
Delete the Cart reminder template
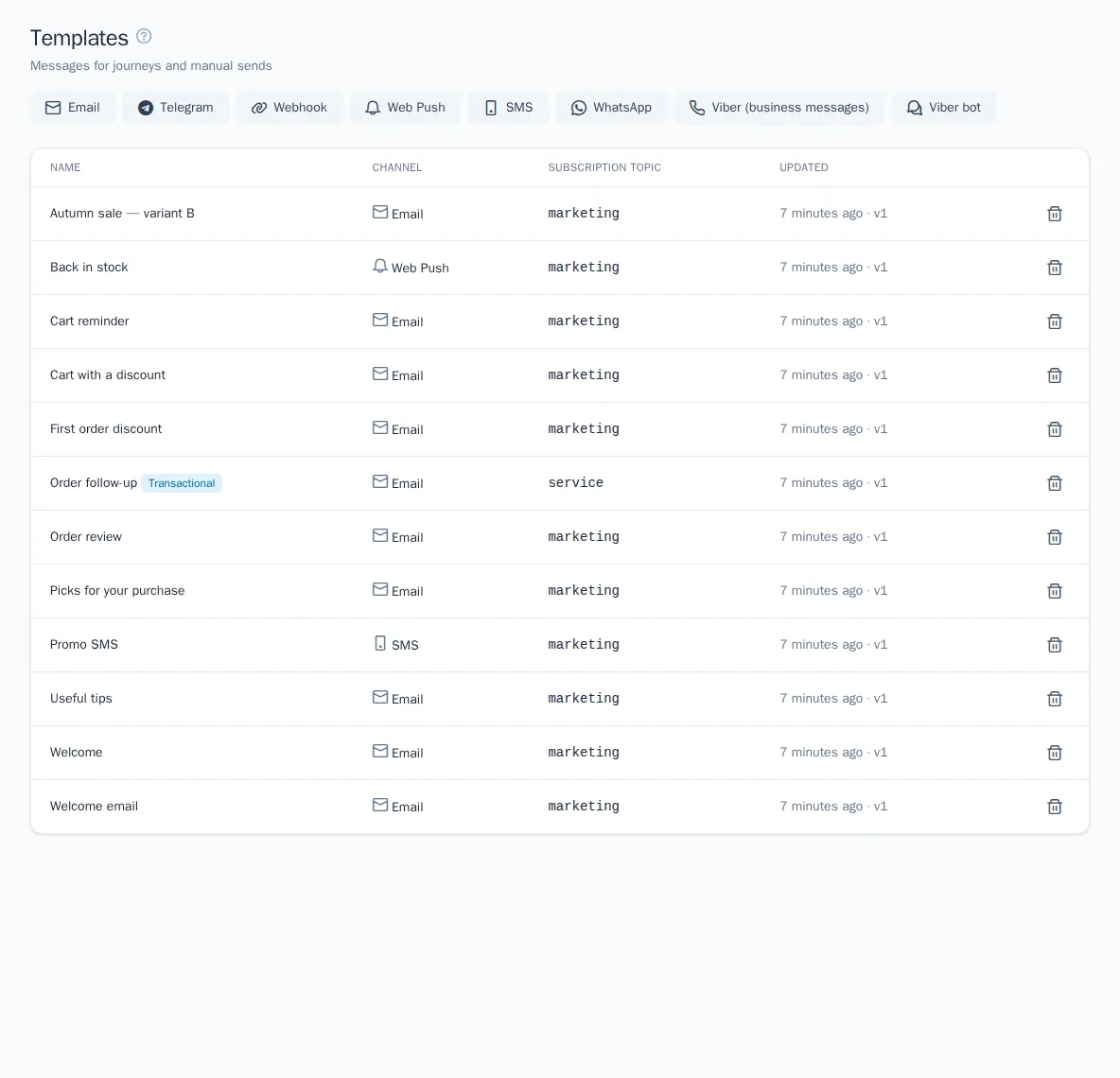coord(1055,322)
